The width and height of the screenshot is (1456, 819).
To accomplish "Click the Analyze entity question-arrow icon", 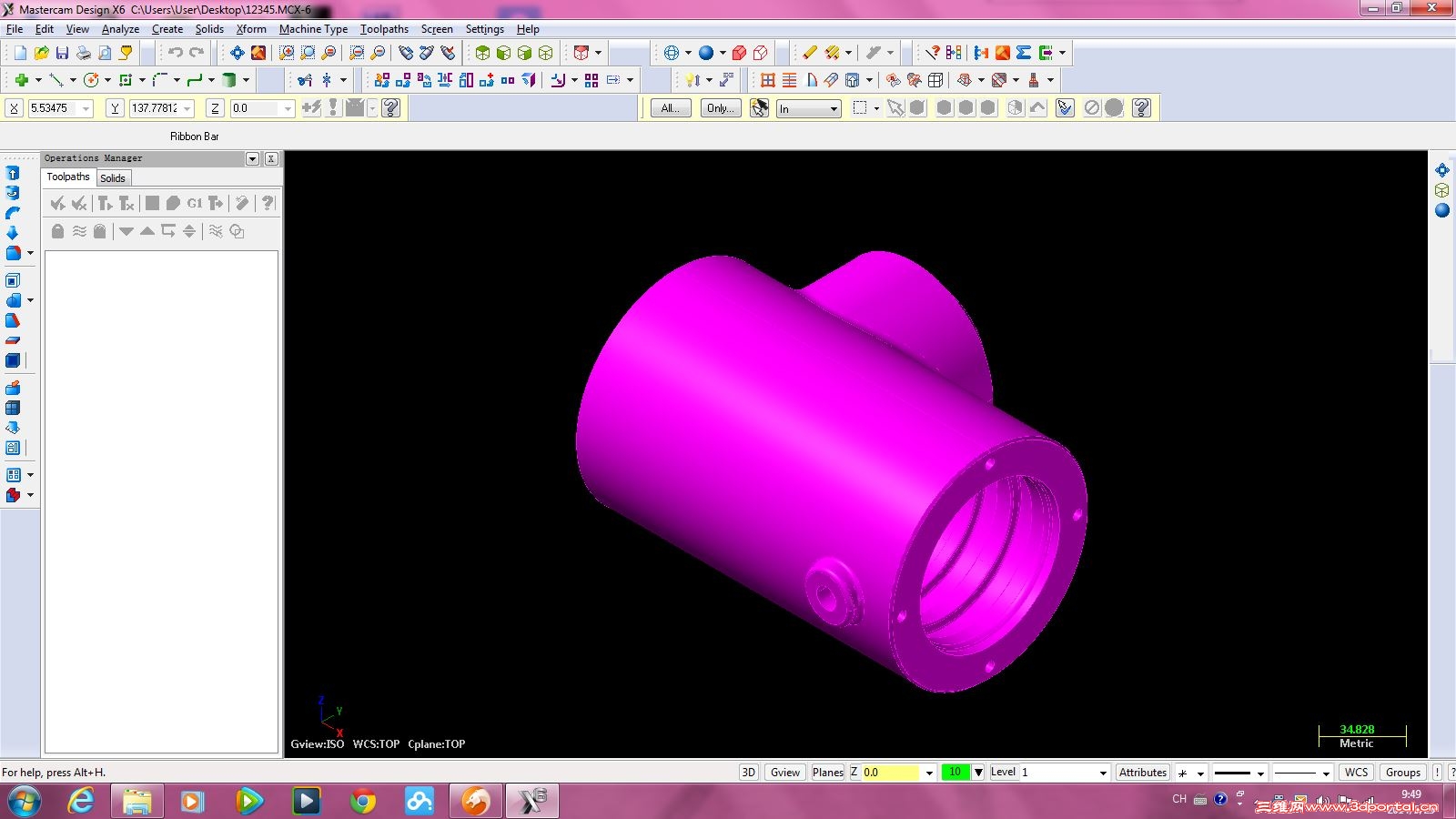I will (x=932, y=53).
